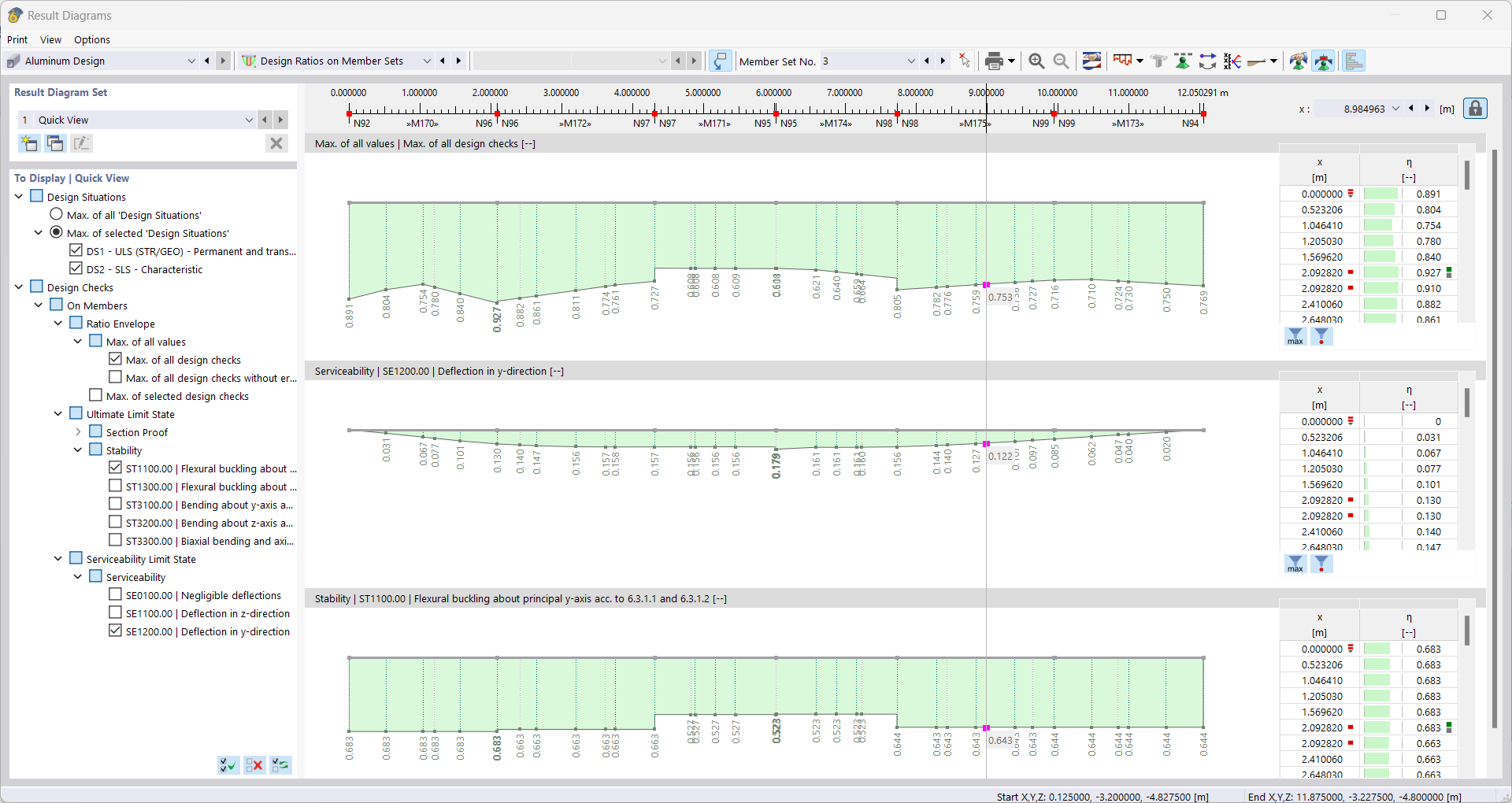Click the check all green checkmark icon
Screen dimensions: 1512x803
tap(228, 764)
